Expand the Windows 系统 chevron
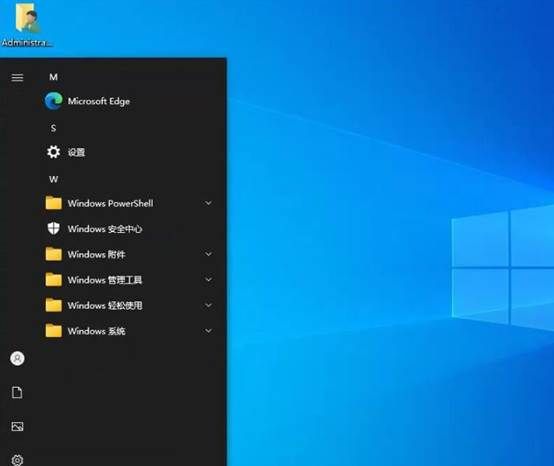The width and height of the screenshot is (554, 466). pyautogui.click(x=208, y=331)
